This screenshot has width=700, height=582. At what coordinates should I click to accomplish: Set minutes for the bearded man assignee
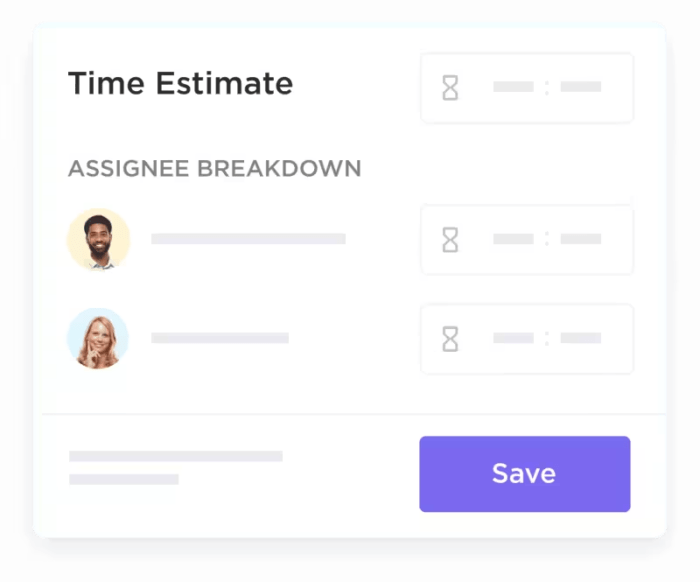[x=581, y=240]
